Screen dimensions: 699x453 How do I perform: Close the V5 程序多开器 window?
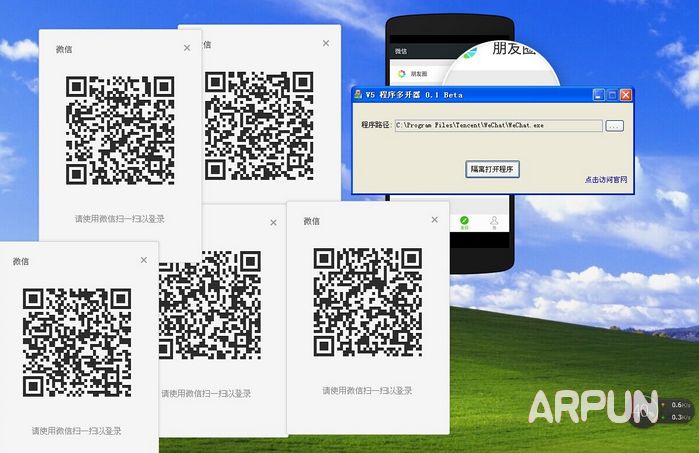[x=626, y=95]
